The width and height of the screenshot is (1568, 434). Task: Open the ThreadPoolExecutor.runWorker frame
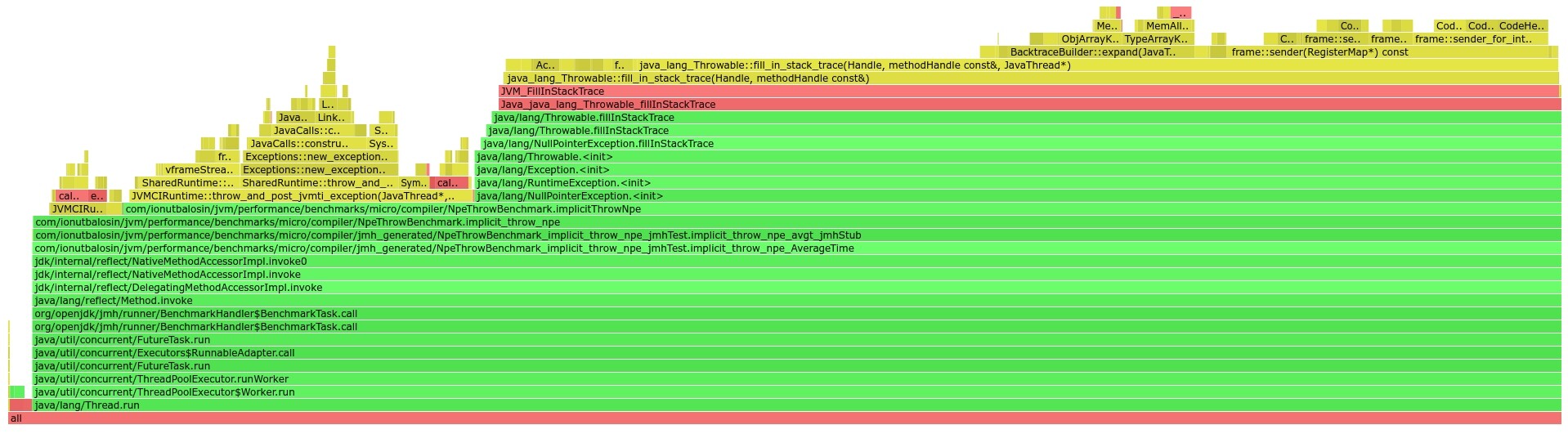[796, 379]
